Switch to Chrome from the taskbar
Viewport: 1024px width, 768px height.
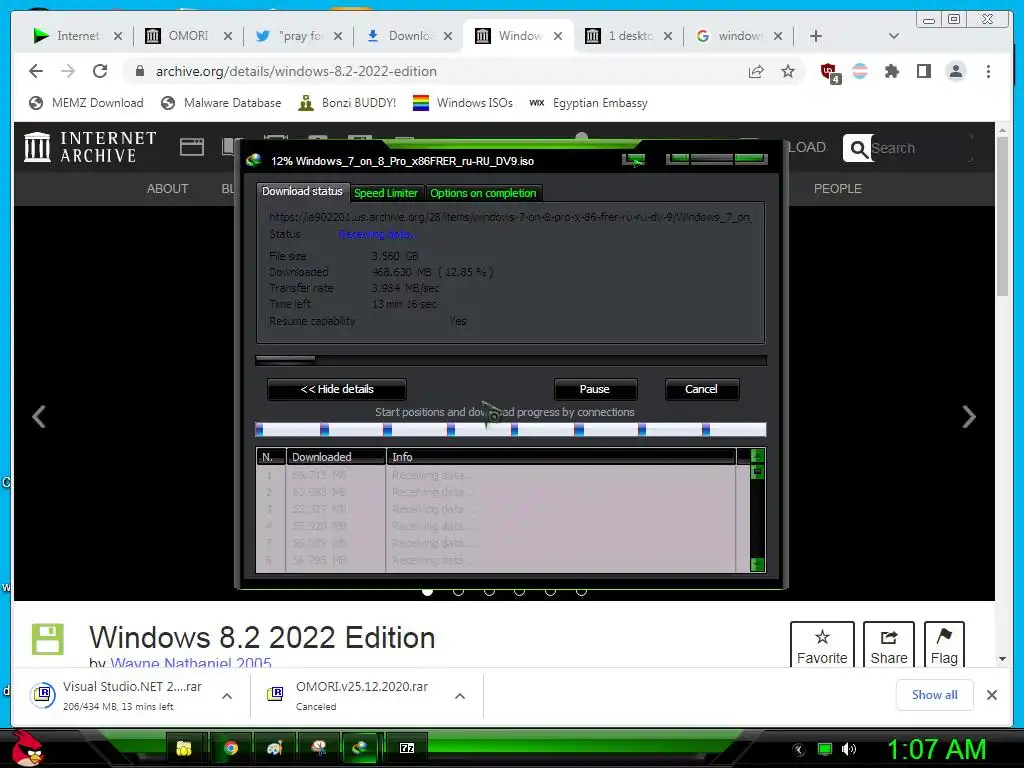[x=231, y=748]
